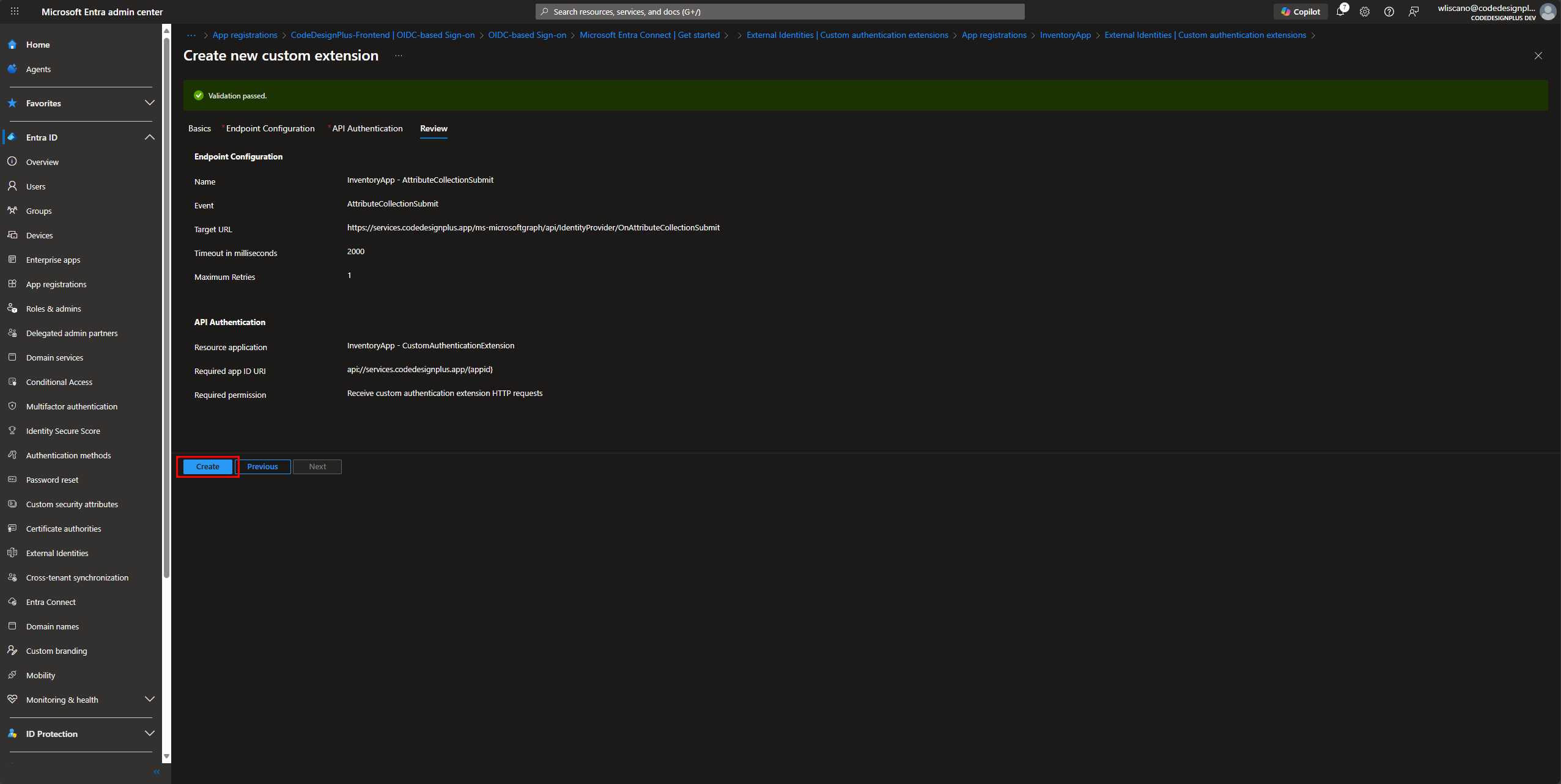Click the Groups icon in sidebar
The width and height of the screenshot is (1561, 784).
tap(12, 210)
